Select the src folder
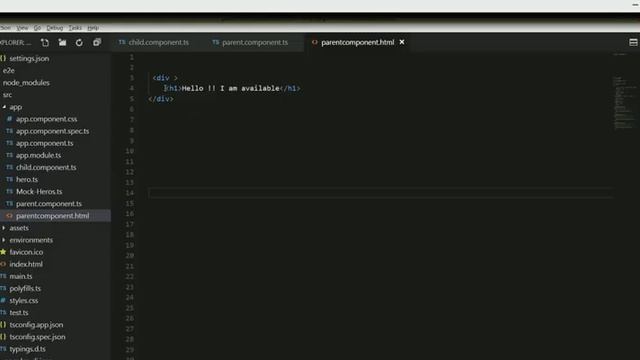Screen dimensions: 640x360 7,95
